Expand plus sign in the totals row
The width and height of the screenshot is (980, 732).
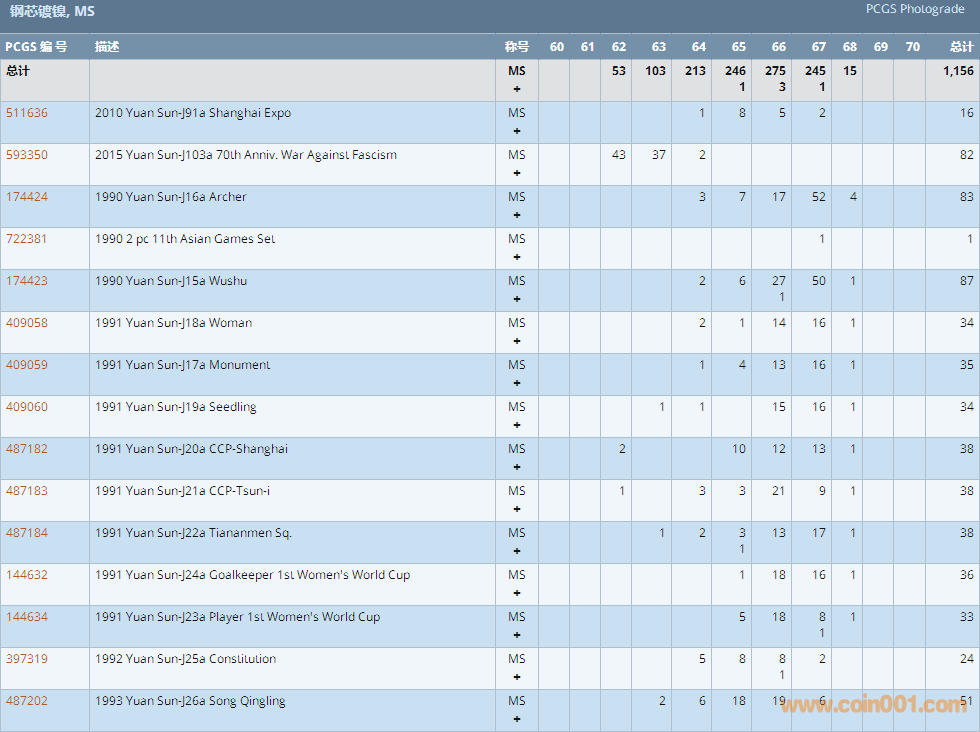tap(516, 89)
